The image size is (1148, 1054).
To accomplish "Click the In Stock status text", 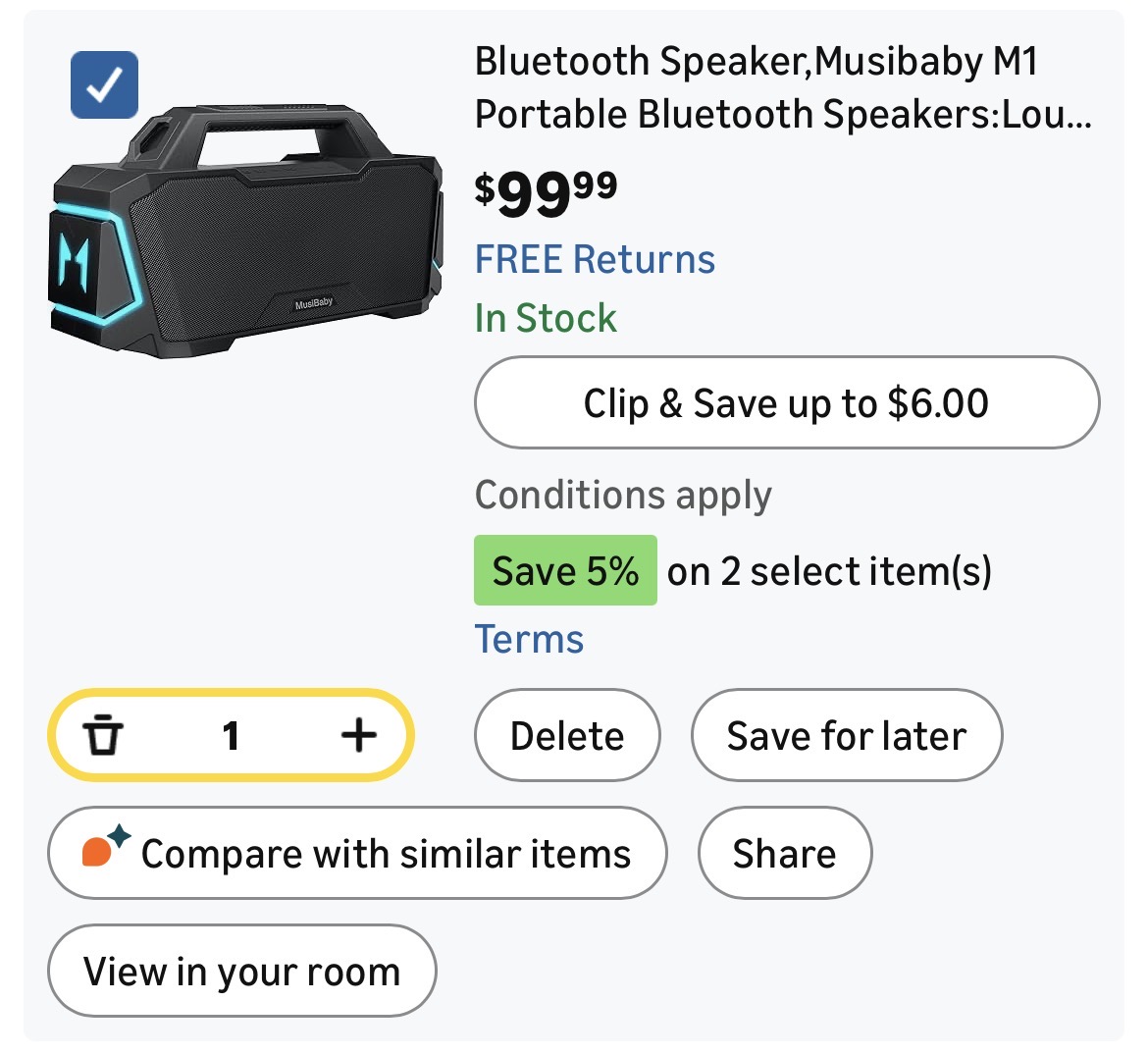I will coord(546,319).
